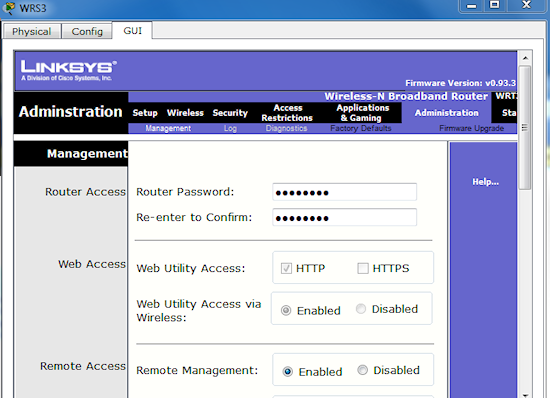Open the Access Restrictions menu
Viewport: 550px width, 398px height.
[x=287, y=113]
